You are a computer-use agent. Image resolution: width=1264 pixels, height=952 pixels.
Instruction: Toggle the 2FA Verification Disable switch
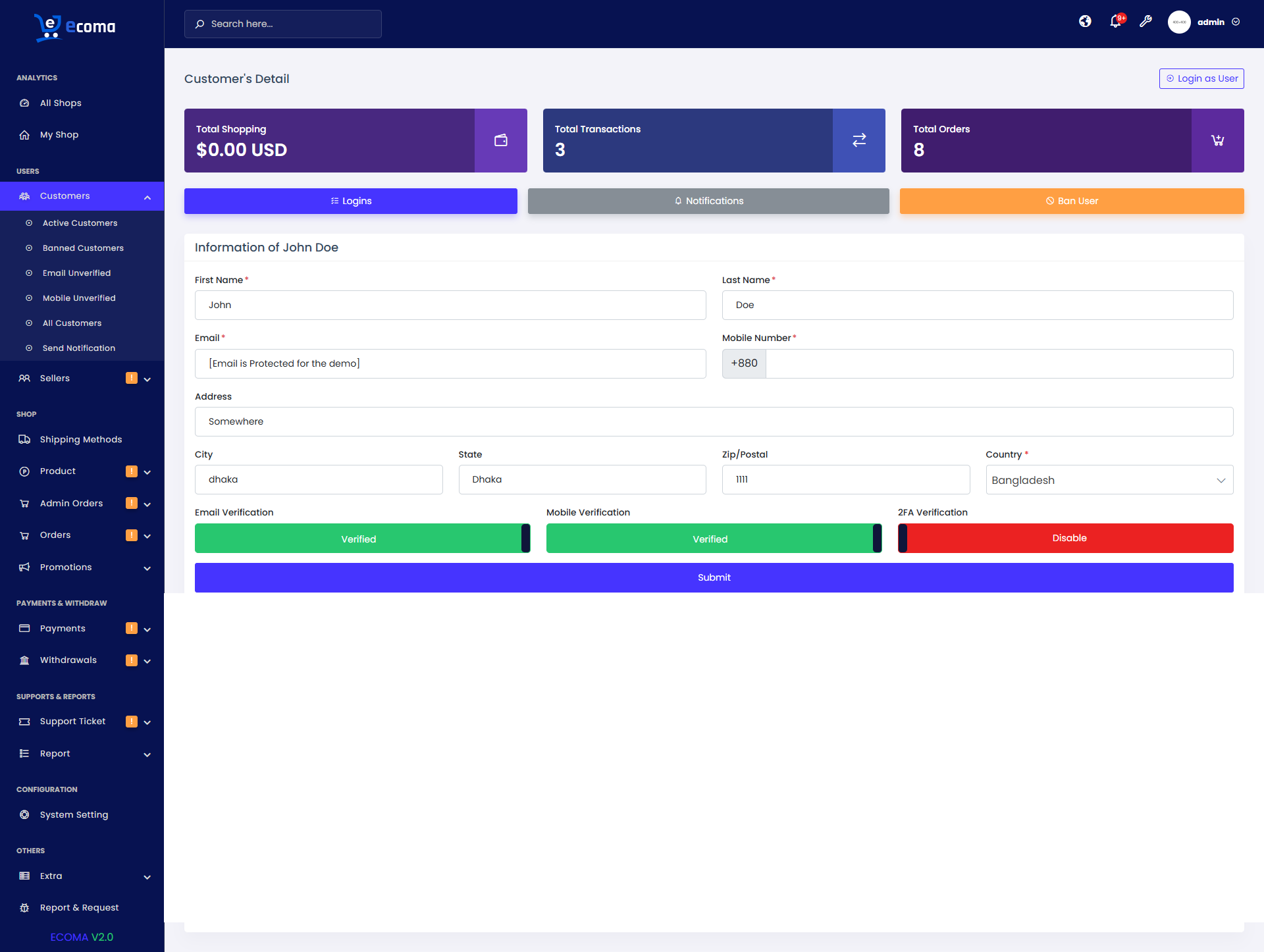click(x=1065, y=539)
